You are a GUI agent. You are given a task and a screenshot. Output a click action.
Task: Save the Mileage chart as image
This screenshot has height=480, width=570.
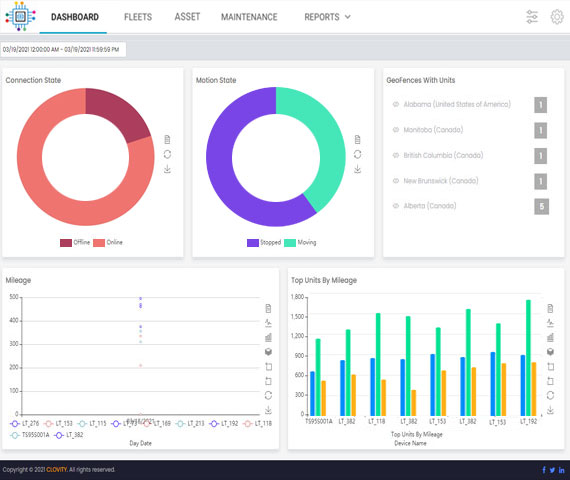268,410
